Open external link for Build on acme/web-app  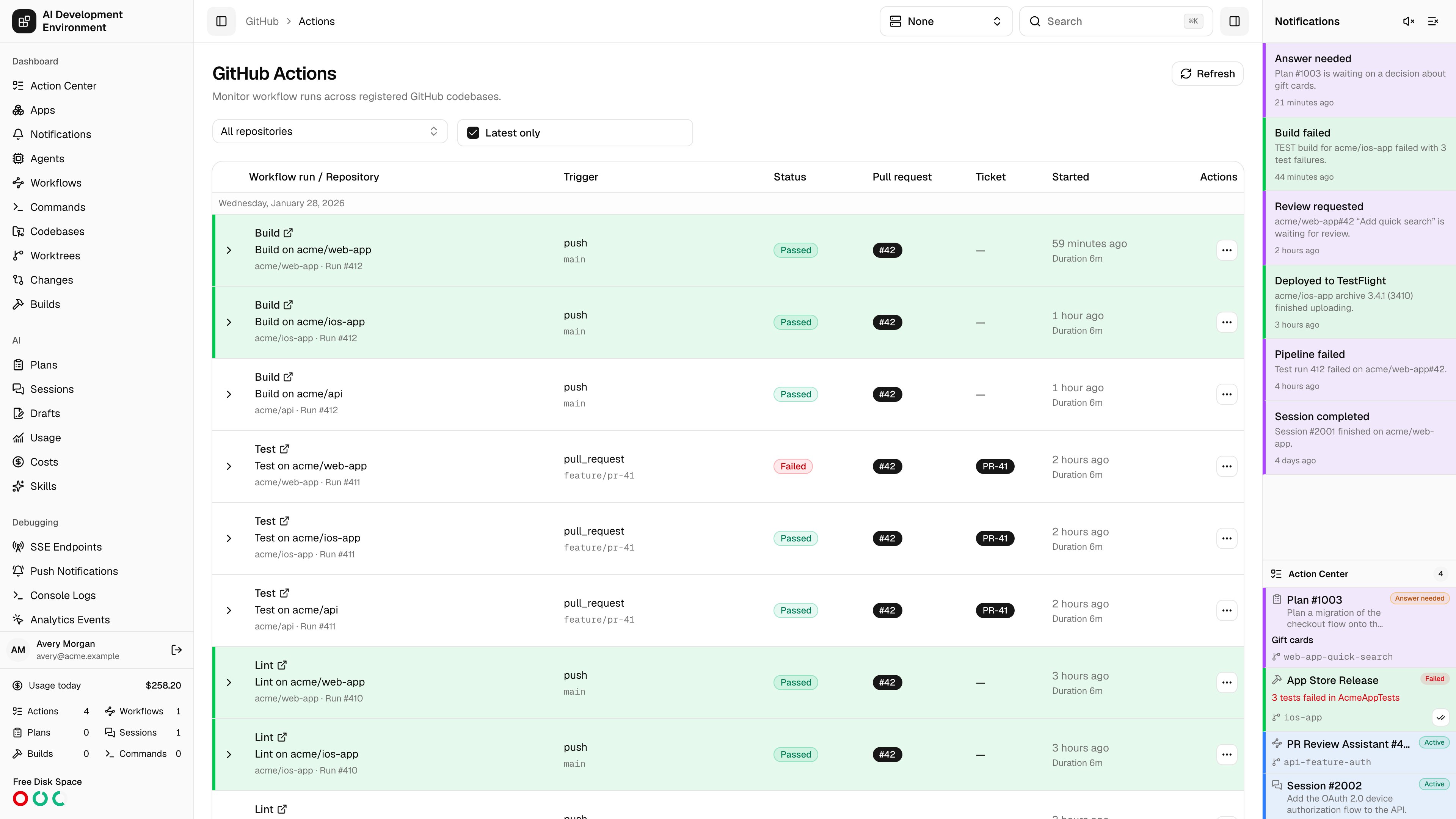tap(288, 233)
